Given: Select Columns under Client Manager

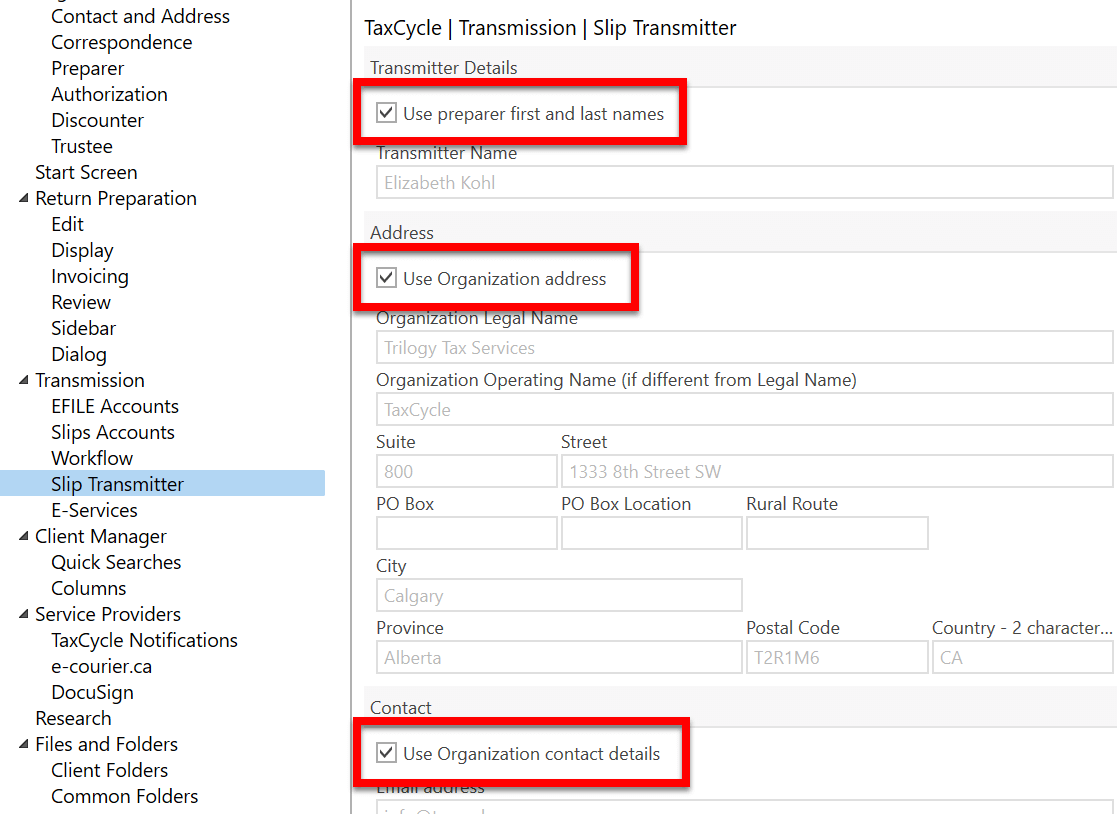Looking at the screenshot, I should (88, 588).
